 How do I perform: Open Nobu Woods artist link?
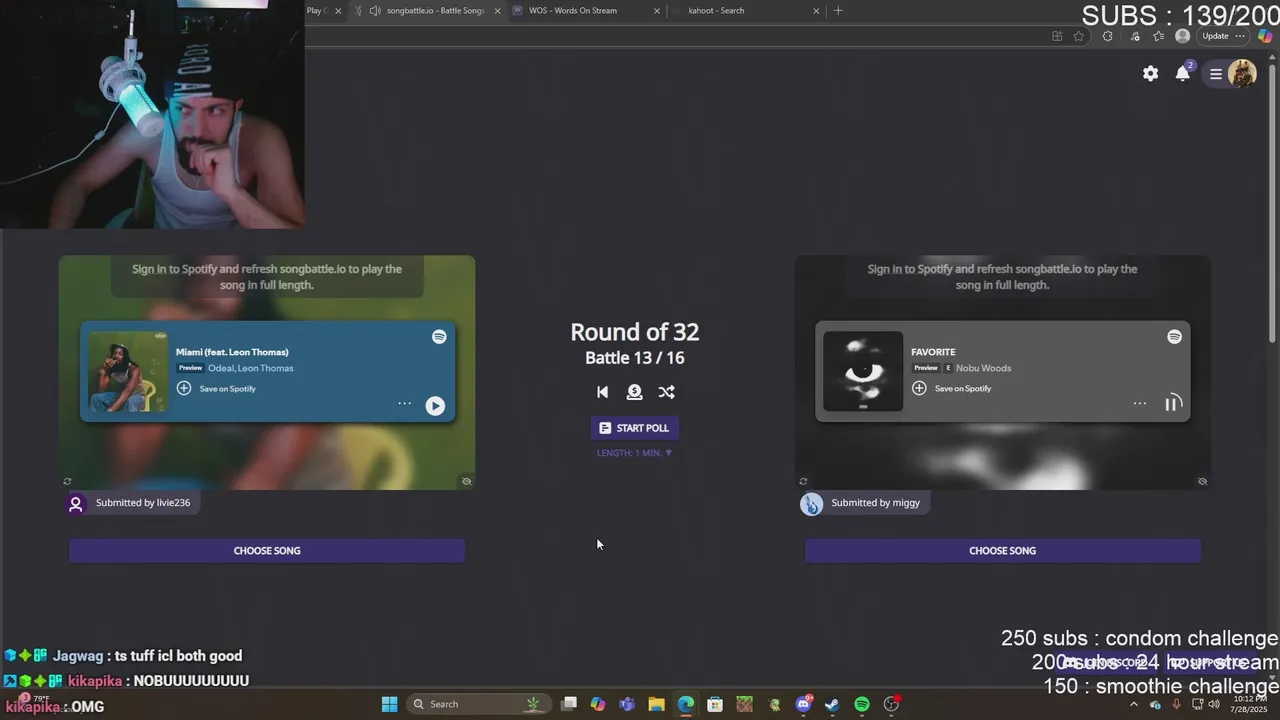point(983,368)
